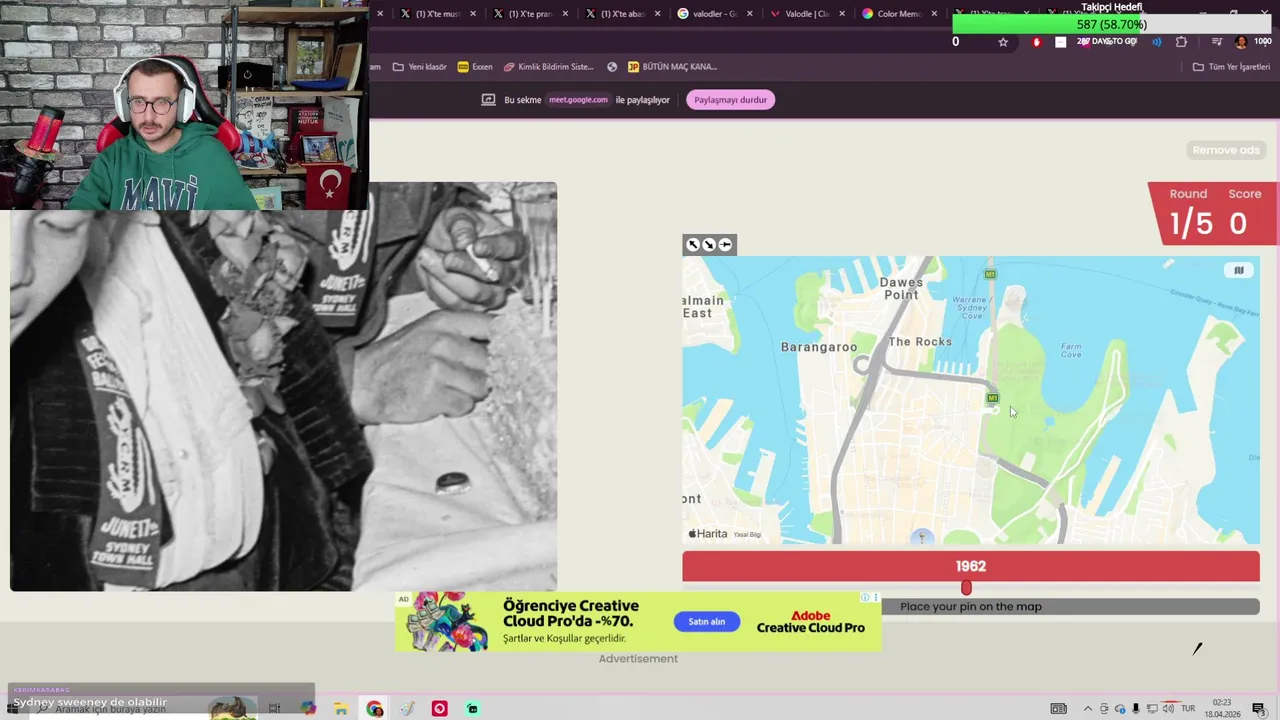Shrink the map with the down-right arrow icon

[x=709, y=245]
